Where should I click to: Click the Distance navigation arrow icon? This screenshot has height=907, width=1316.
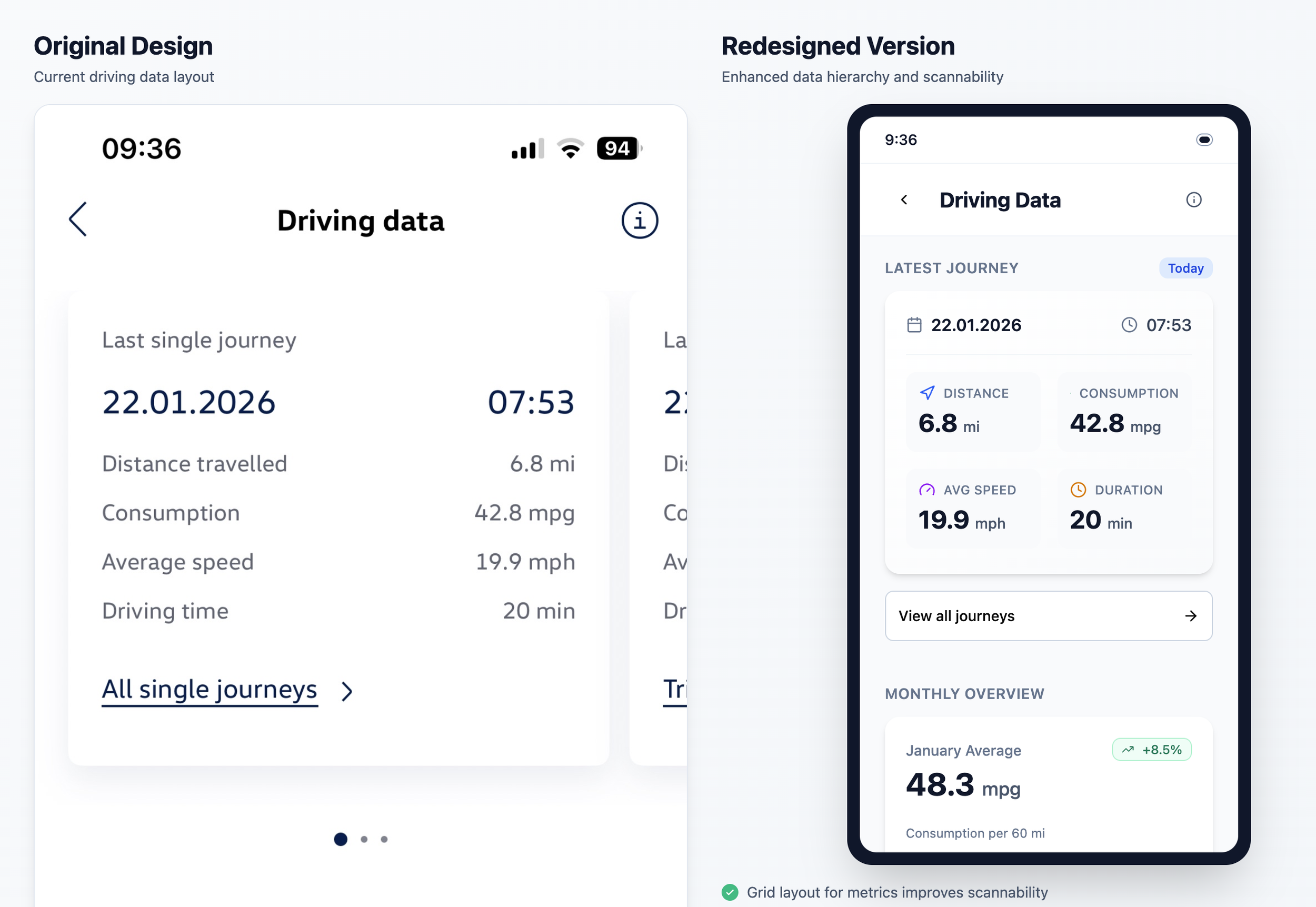point(927,393)
